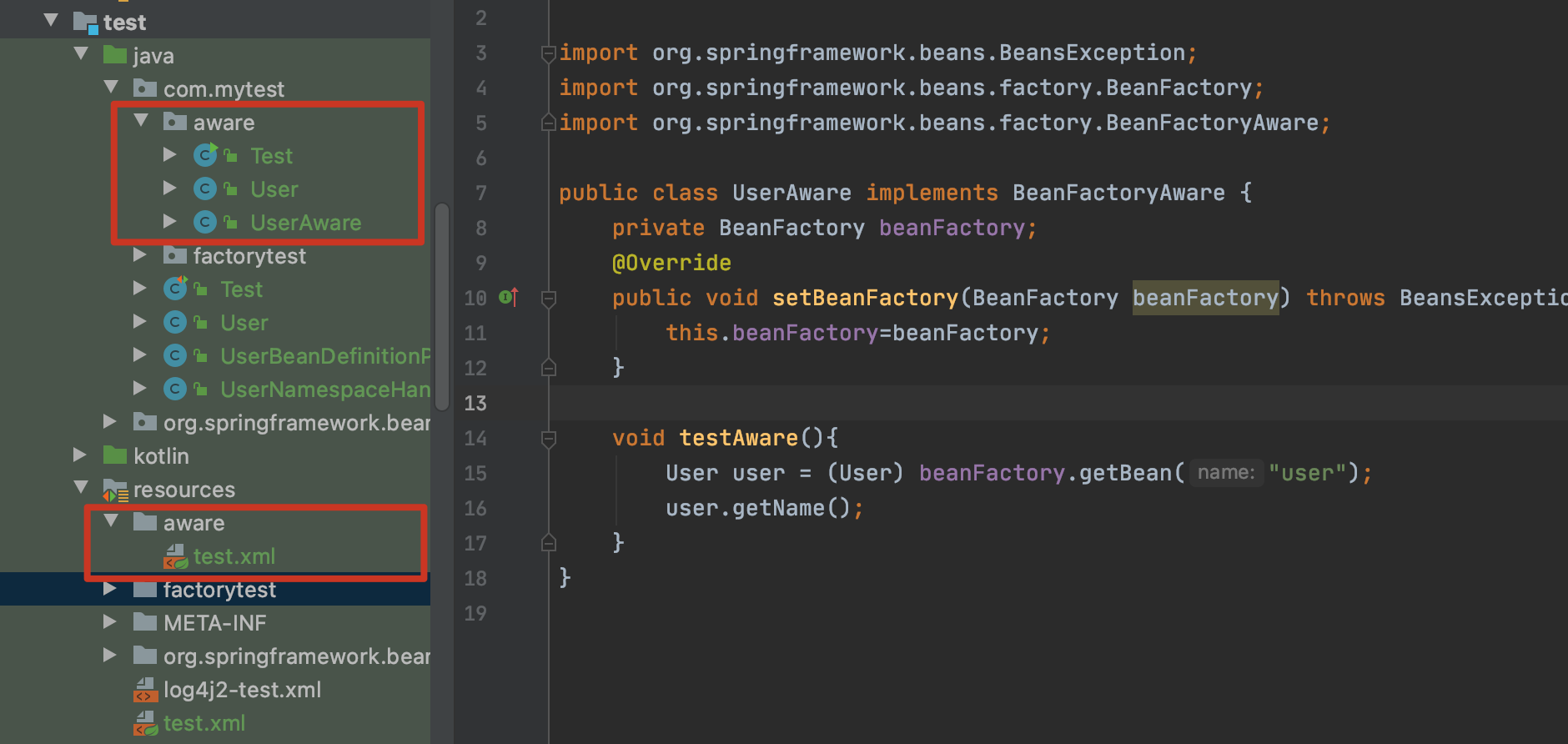1568x744 pixels.
Task: Click the java source folder icon
Action: pos(114,55)
